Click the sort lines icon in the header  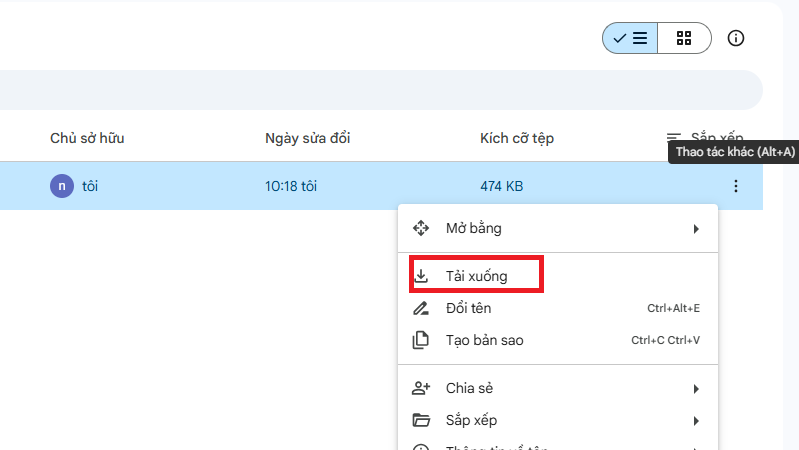(674, 137)
